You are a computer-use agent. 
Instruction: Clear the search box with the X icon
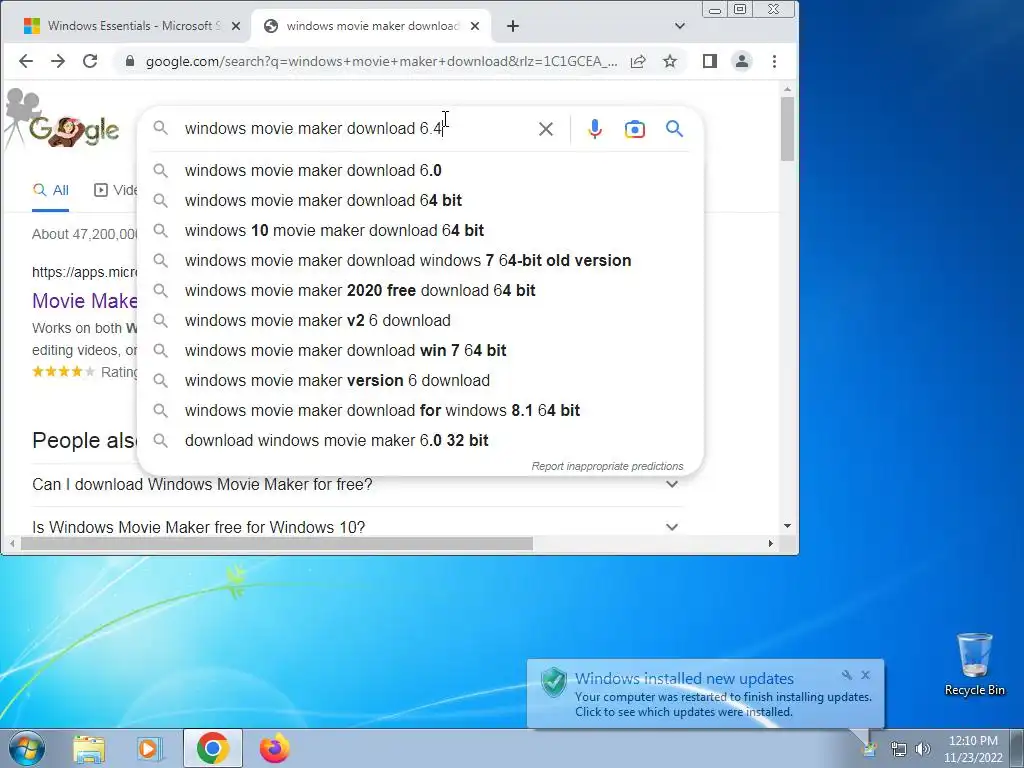[546, 129]
